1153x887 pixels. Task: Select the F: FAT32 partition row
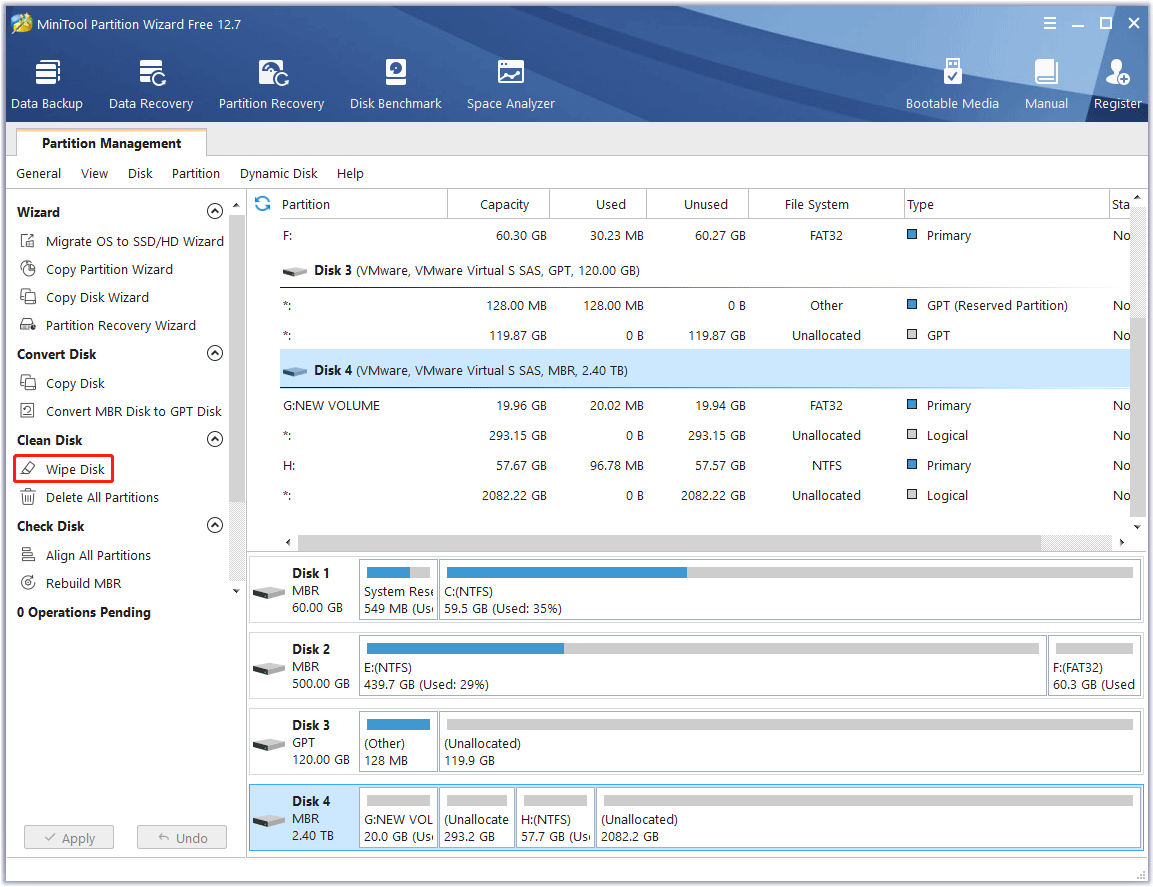click(x=704, y=235)
